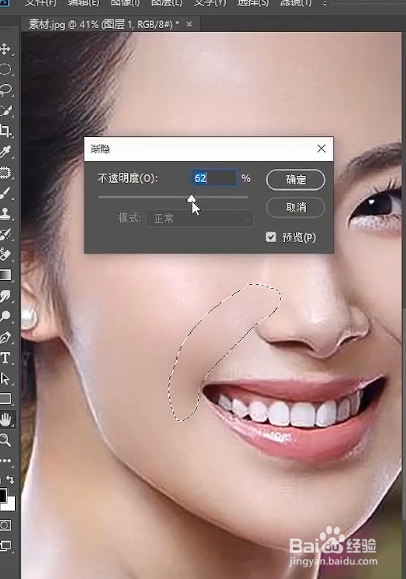Select the History Brush tool
Image resolution: width=406 pixels, height=579 pixels.
click(5, 234)
